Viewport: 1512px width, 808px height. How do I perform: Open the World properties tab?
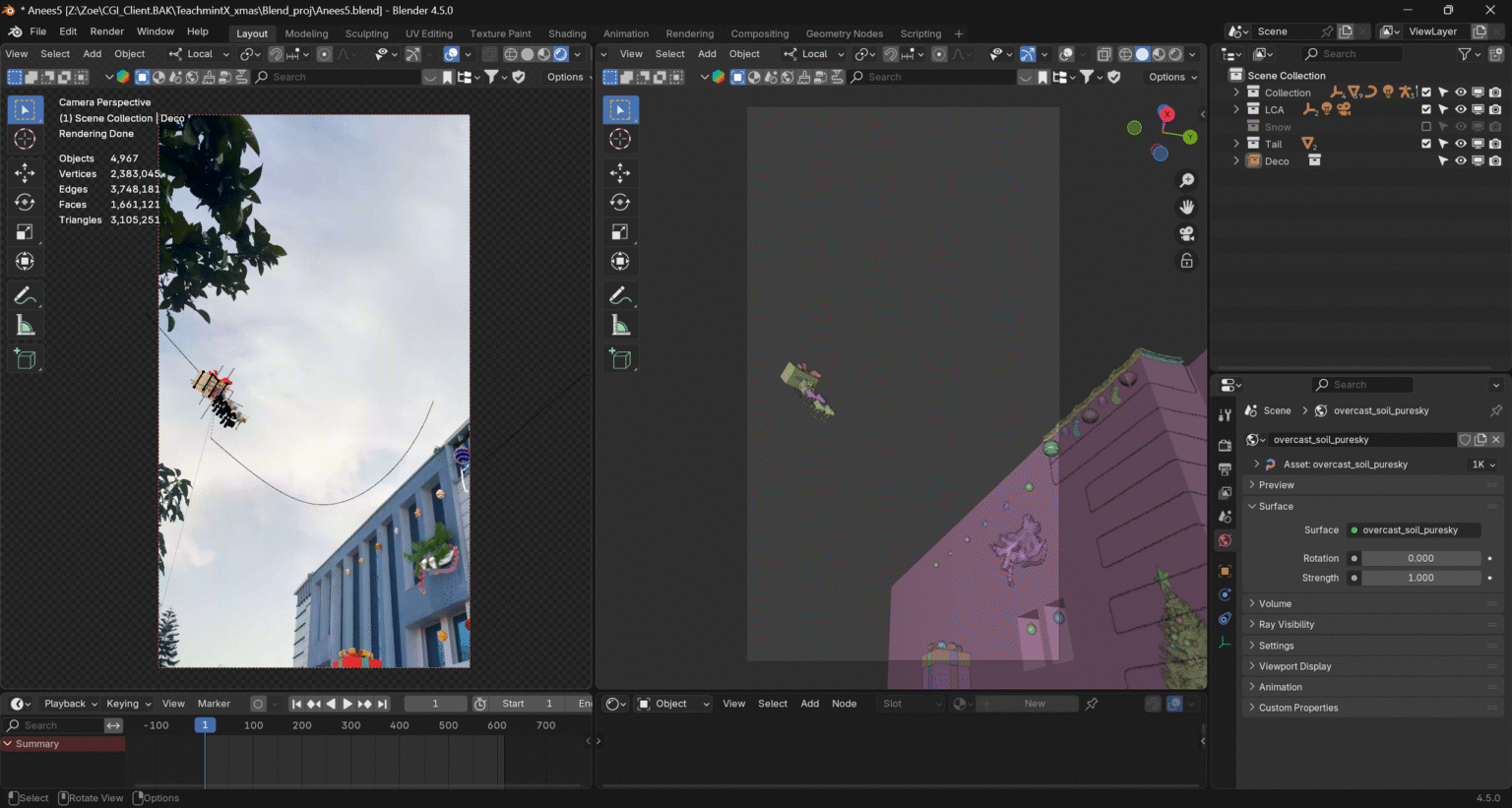pos(1225,540)
